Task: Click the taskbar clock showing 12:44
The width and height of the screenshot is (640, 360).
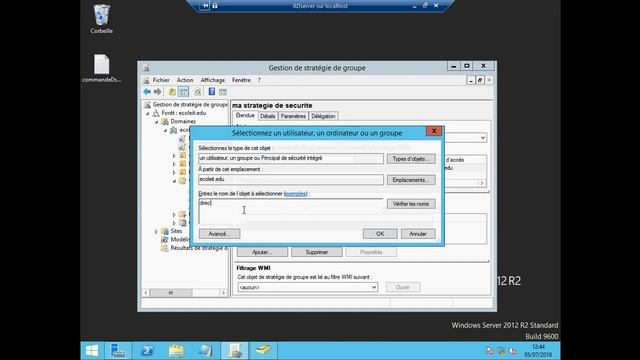Action: [x=538, y=351]
